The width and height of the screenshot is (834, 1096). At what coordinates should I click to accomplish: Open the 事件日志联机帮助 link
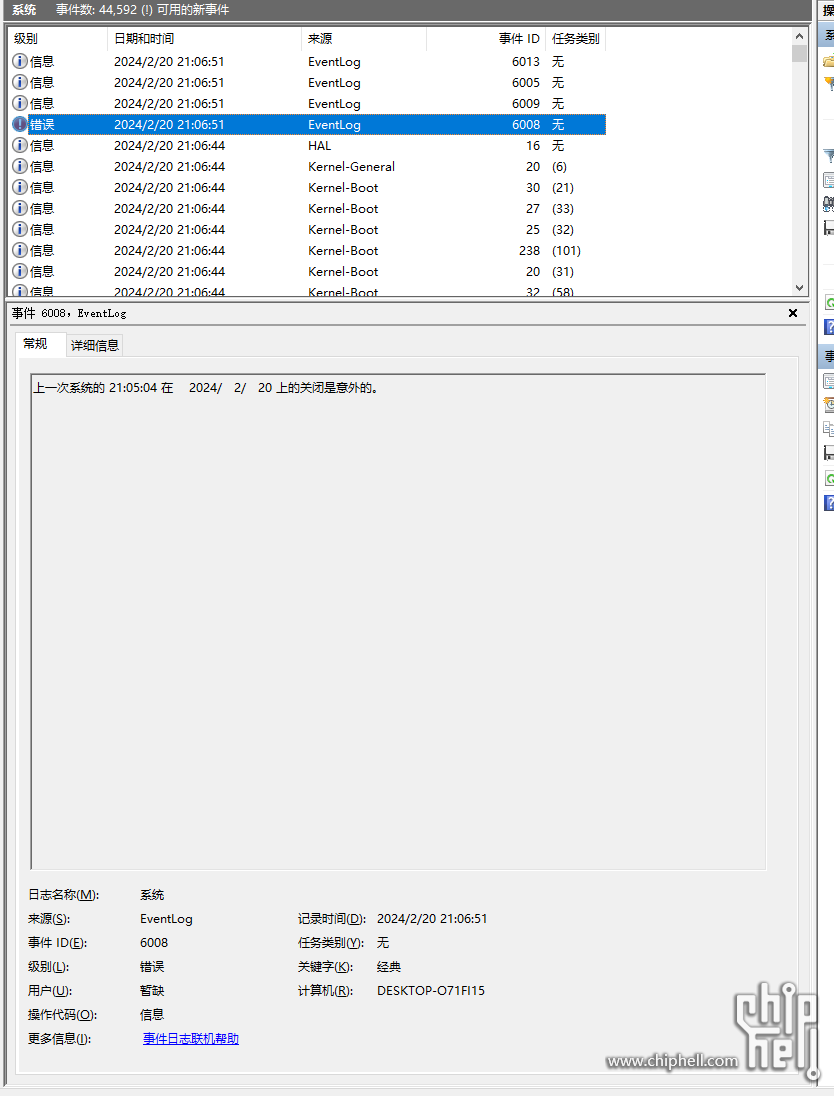point(190,1039)
